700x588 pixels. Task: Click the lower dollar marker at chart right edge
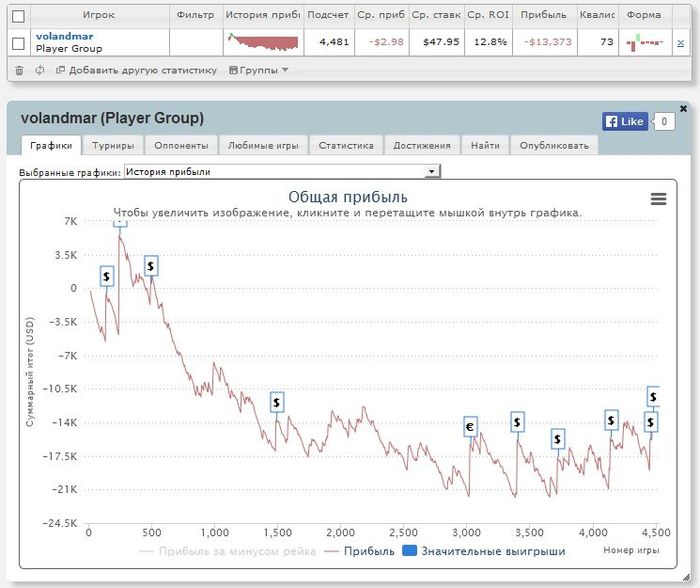(x=650, y=422)
